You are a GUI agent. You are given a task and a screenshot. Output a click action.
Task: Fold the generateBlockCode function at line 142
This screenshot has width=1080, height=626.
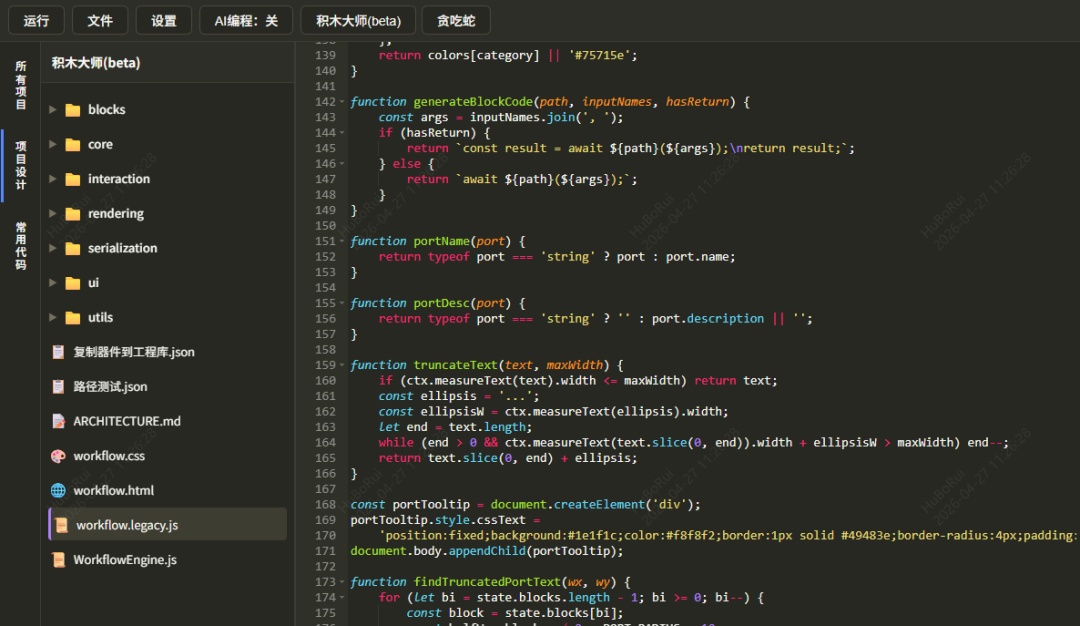(x=342, y=102)
